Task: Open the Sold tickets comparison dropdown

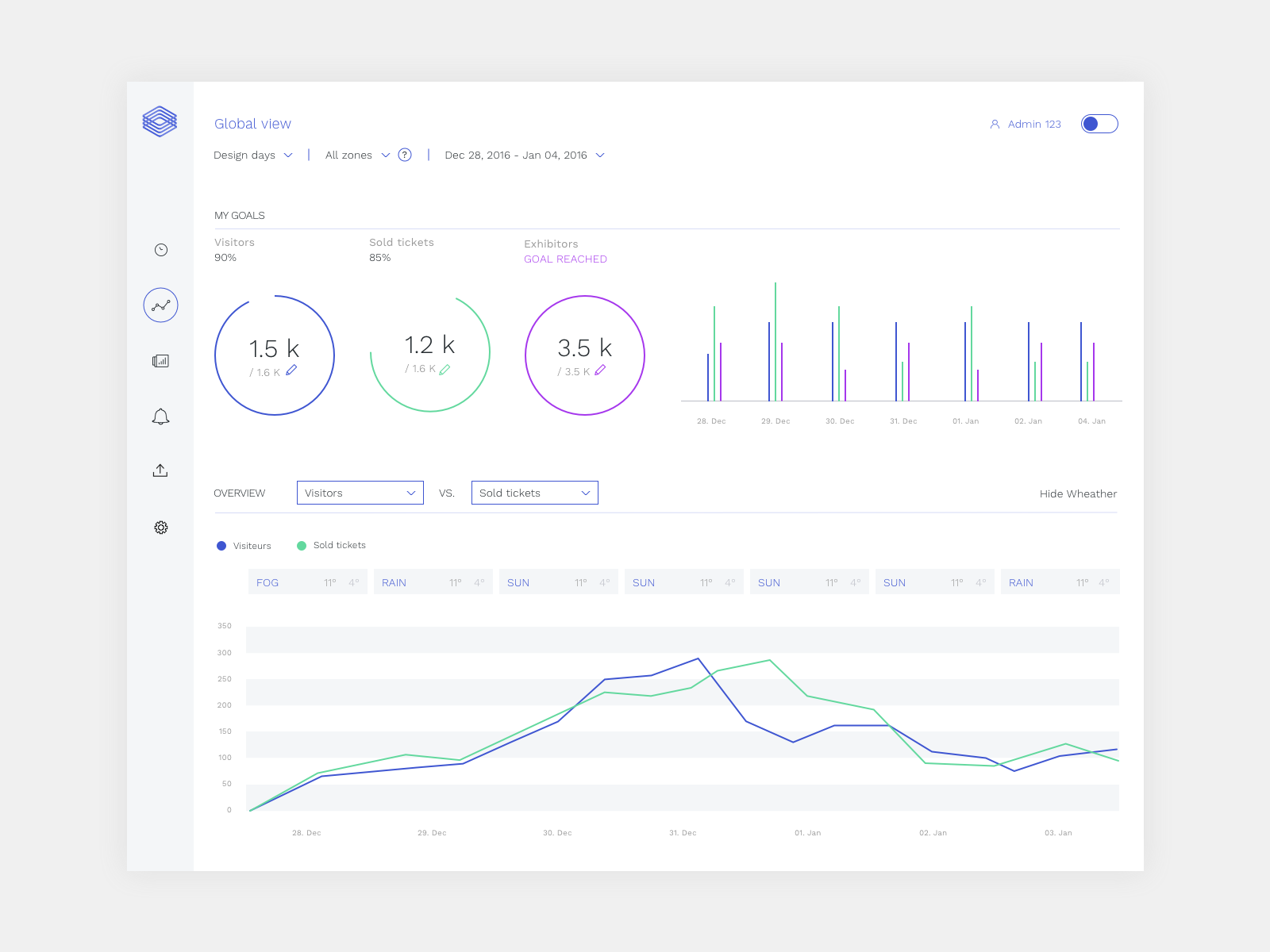Action: (x=535, y=493)
